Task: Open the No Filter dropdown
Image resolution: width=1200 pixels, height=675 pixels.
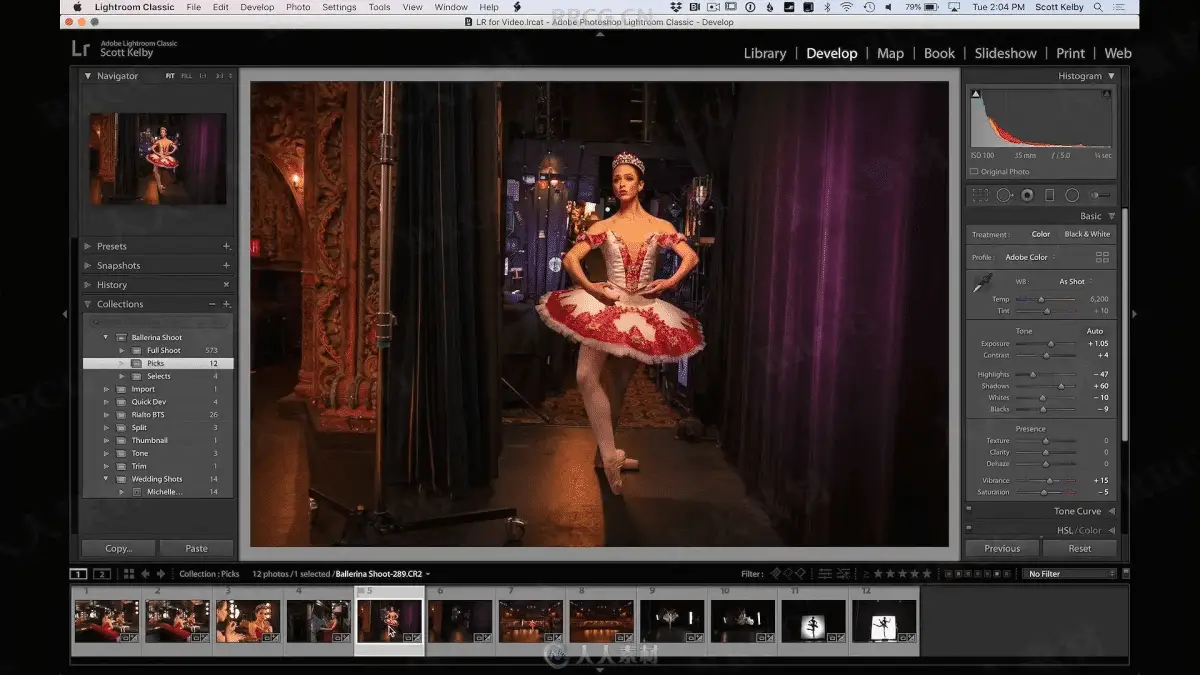Action: click(1070, 574)
